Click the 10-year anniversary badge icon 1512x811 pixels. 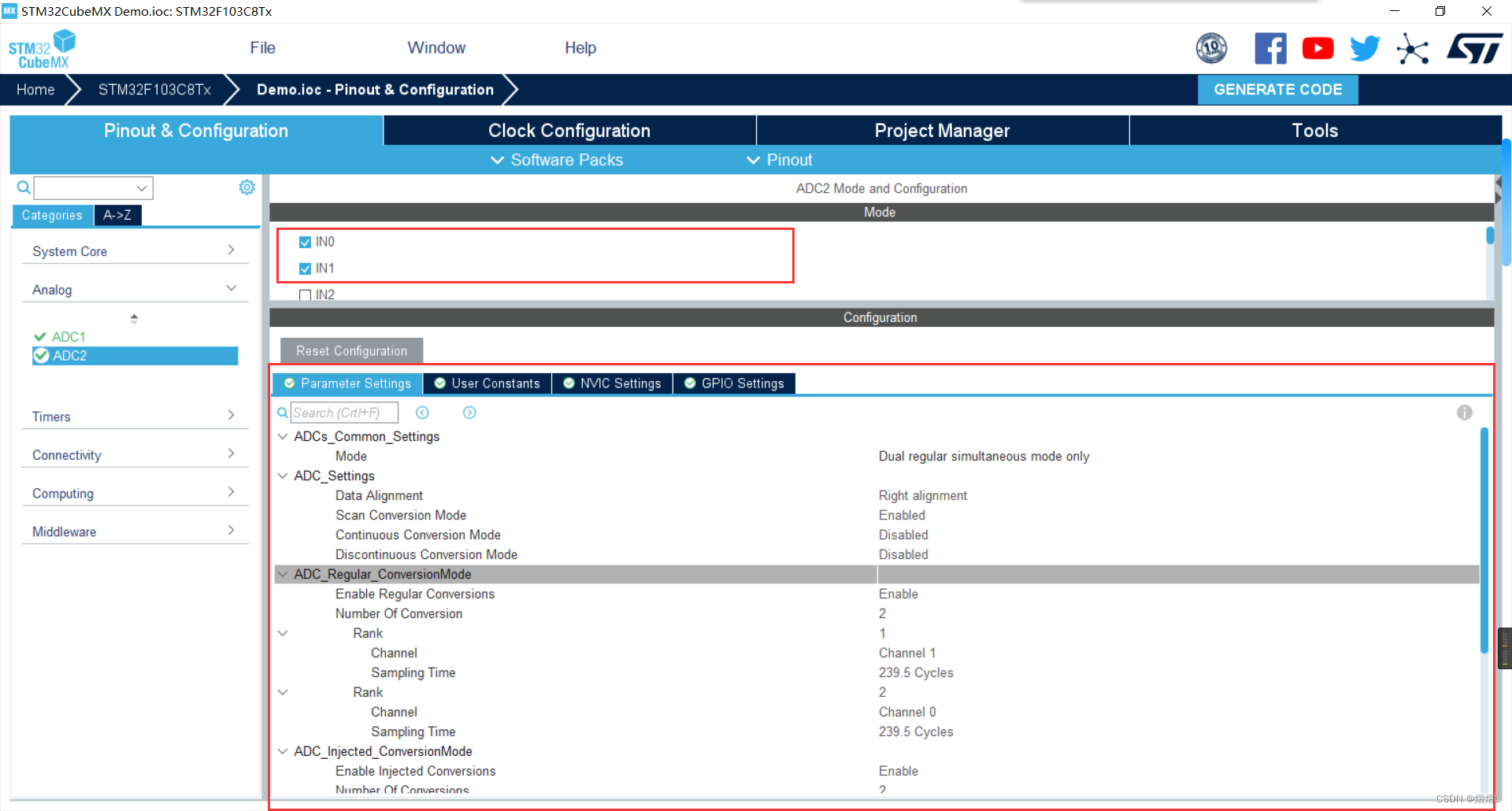1211,49
